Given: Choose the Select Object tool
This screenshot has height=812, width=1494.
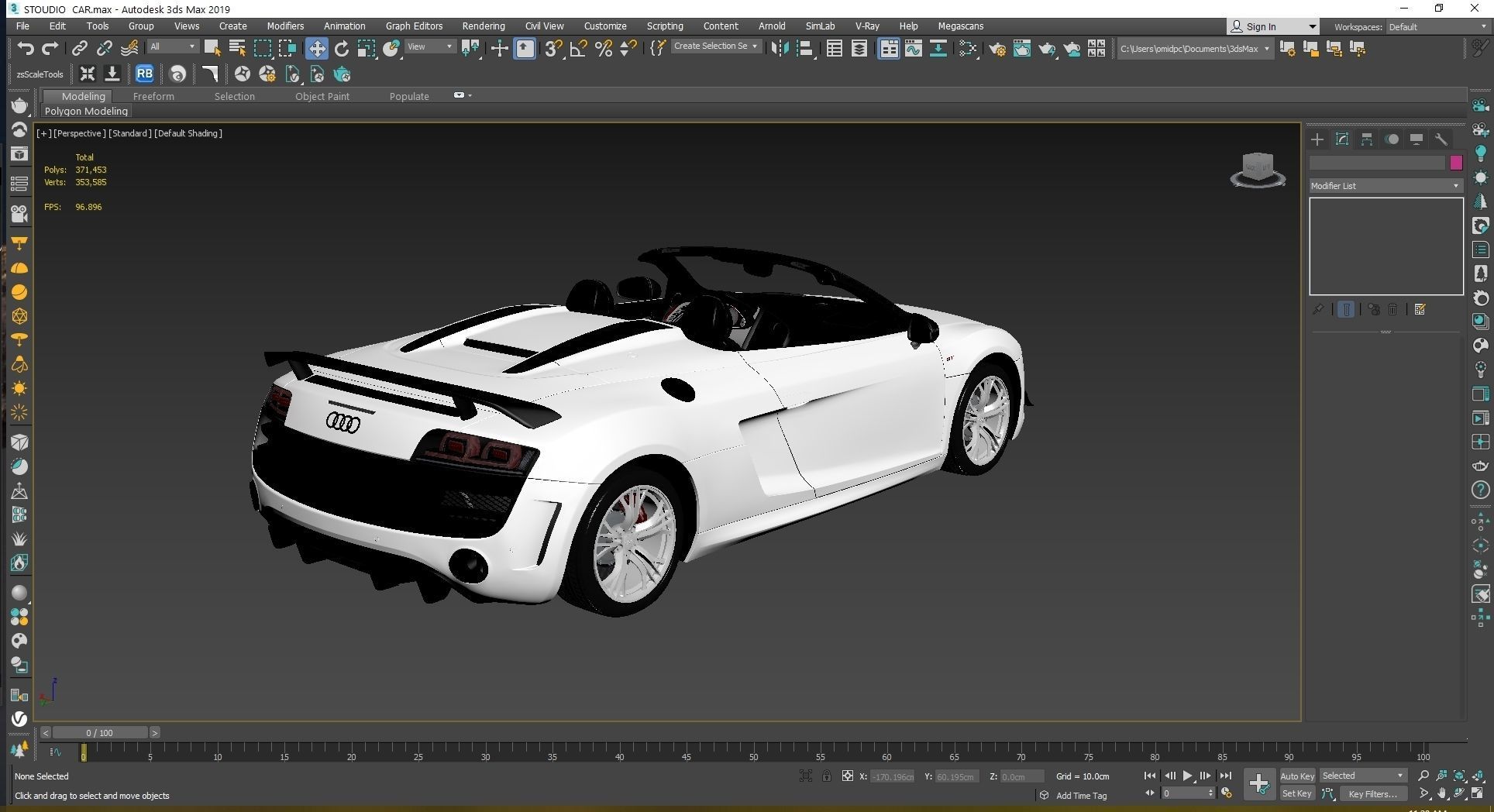Looking at the screenshot, I should click(212, 48).
